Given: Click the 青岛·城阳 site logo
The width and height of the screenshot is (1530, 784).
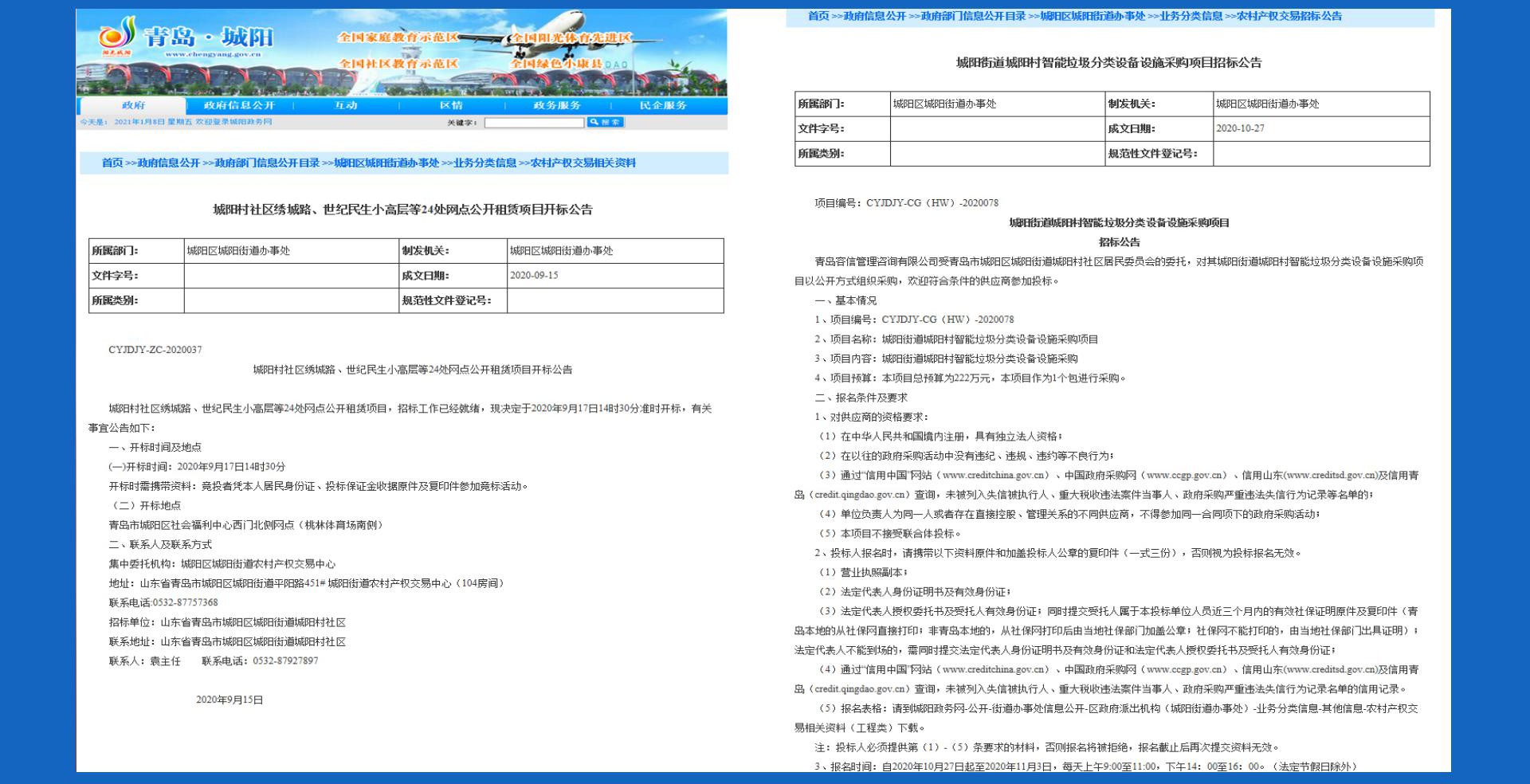Looking at the screenshot, I should tap(186, 37).
